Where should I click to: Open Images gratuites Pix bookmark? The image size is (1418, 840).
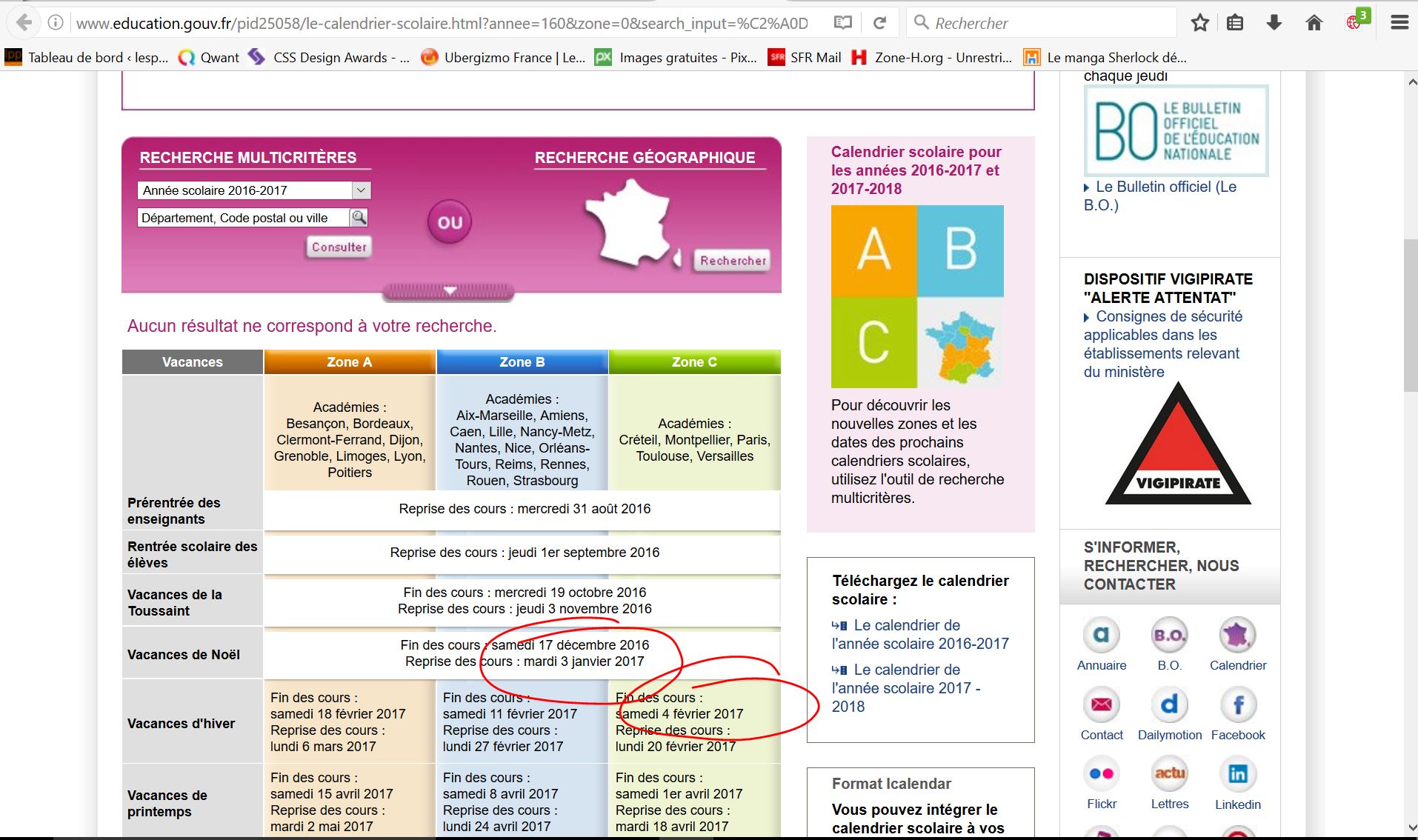pos(676,57)
